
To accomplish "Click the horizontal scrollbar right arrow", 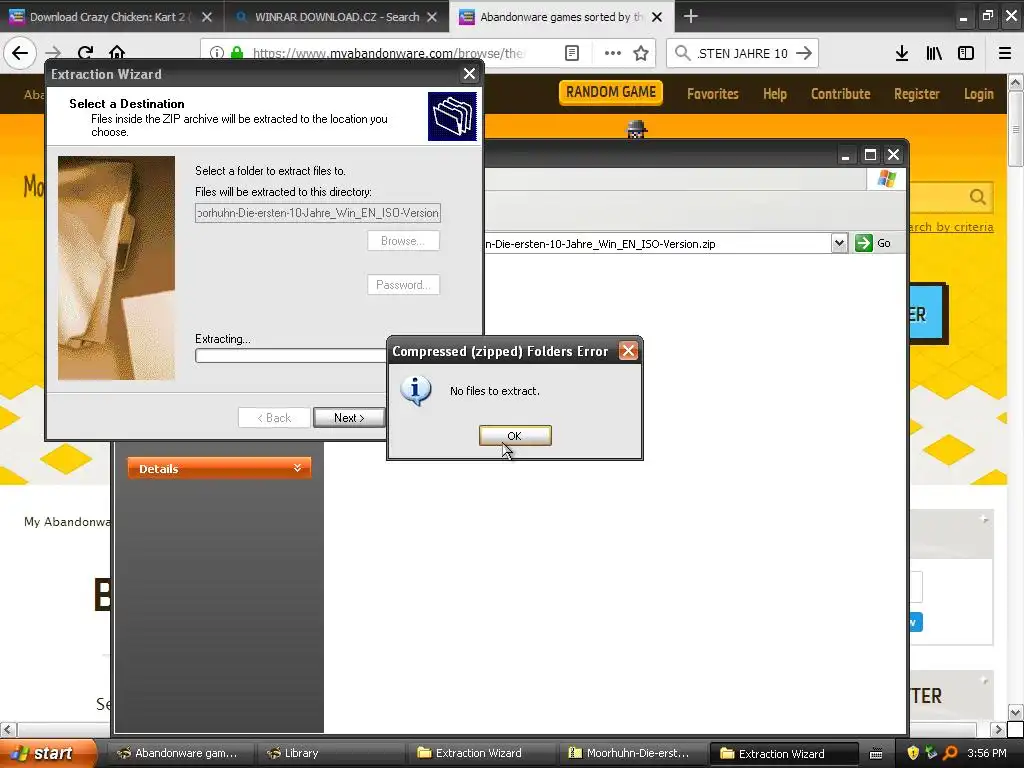I will click(998, 729).
